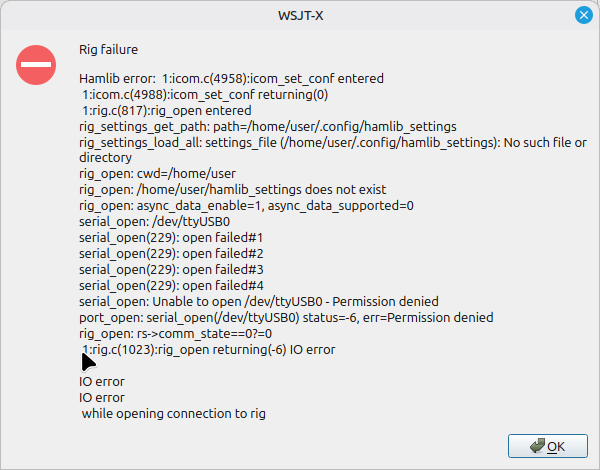Click "while opening connection to rig" text

[174, 413]
